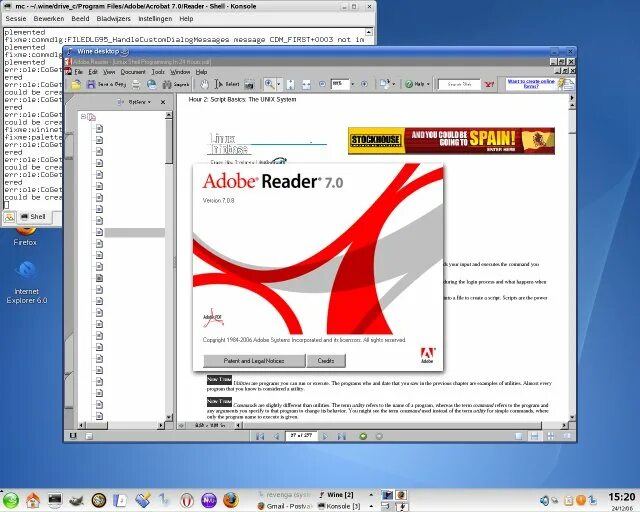Open the Tools menu

pos(158,72)
